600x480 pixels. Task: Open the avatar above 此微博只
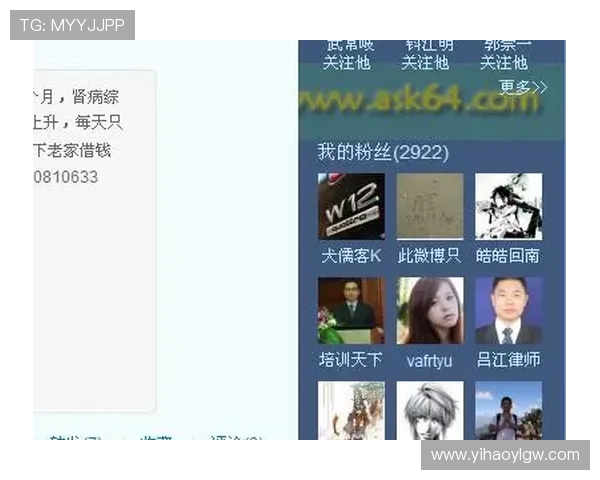[430, 206]
